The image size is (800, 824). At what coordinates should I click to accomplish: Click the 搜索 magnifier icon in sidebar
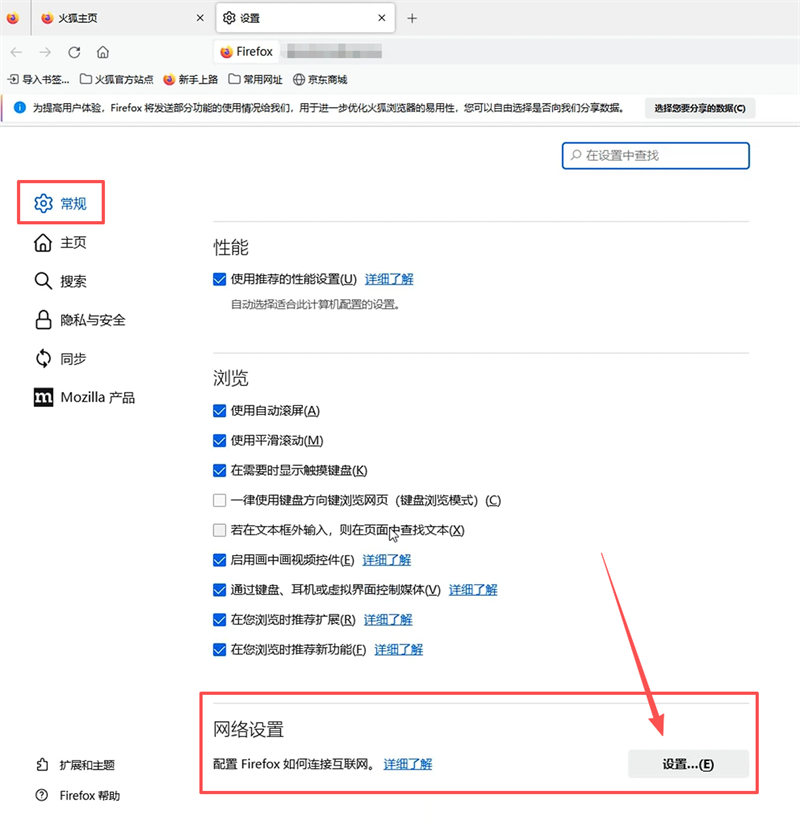click(x=42, y=281)
